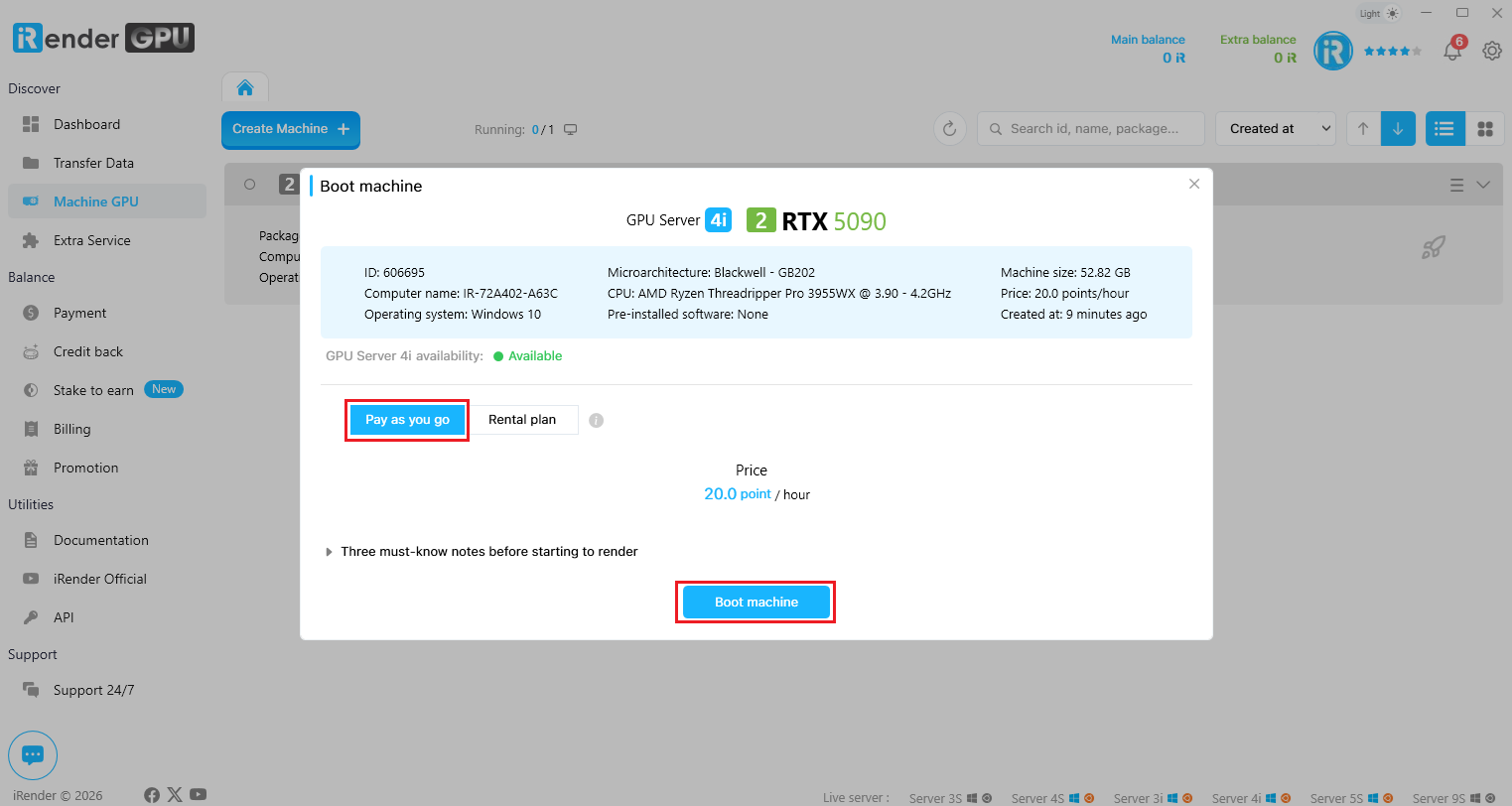Select the Pay as you go option
This screenshot has width=1512, height=806.
coord(407,420)
